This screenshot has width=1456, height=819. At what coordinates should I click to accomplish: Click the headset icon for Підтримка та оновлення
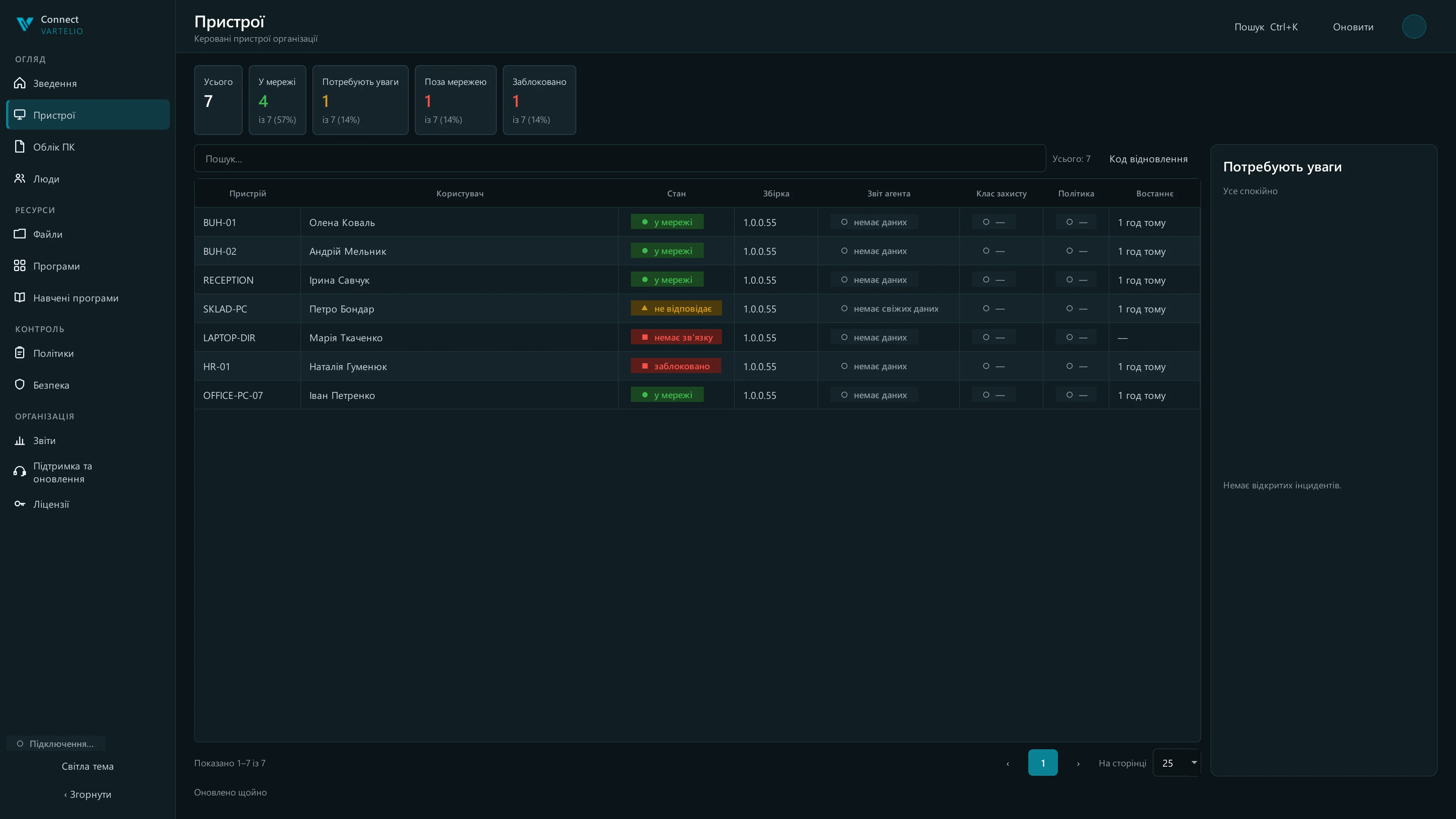20,472
